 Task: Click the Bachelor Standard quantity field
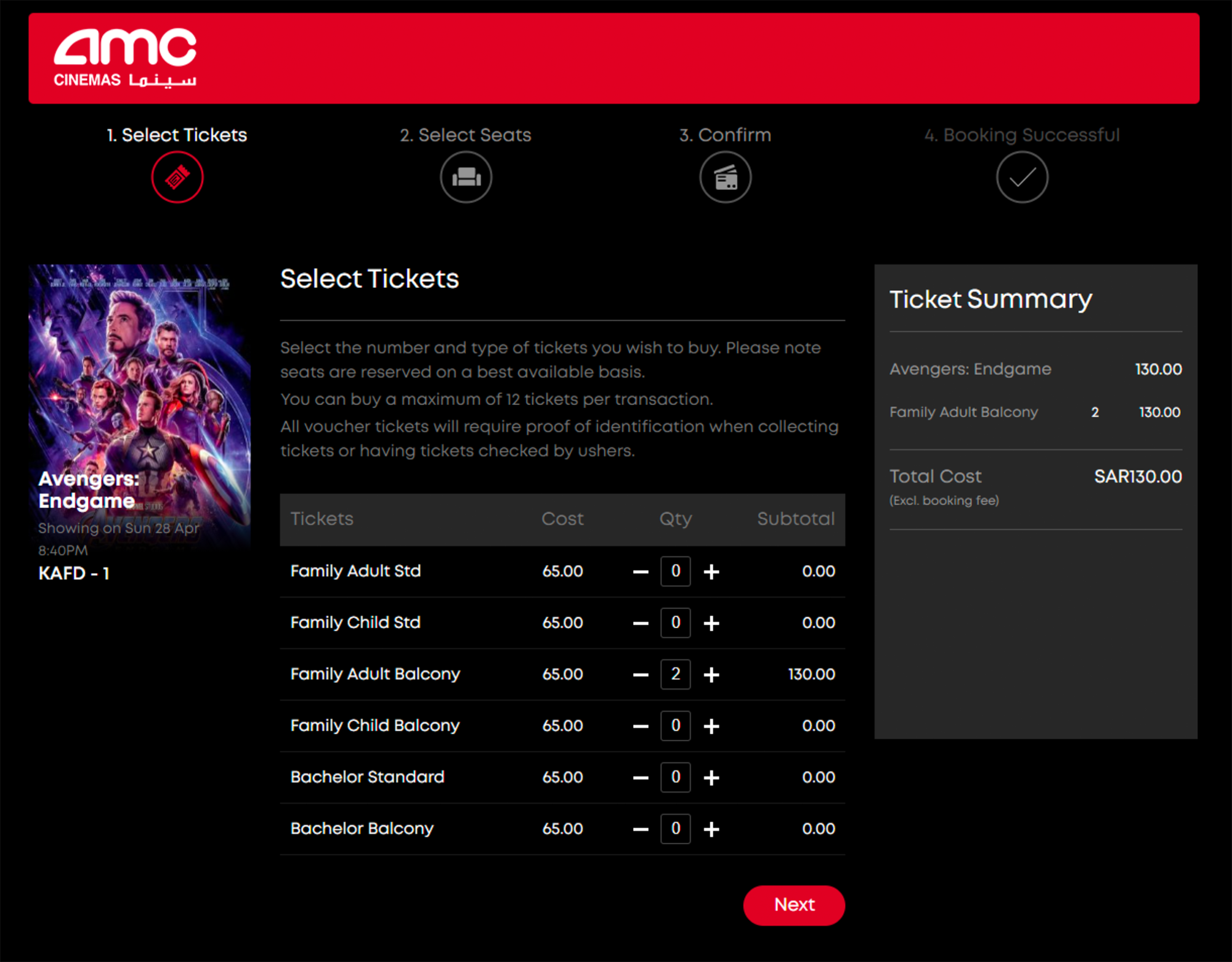tap(676, 777)
